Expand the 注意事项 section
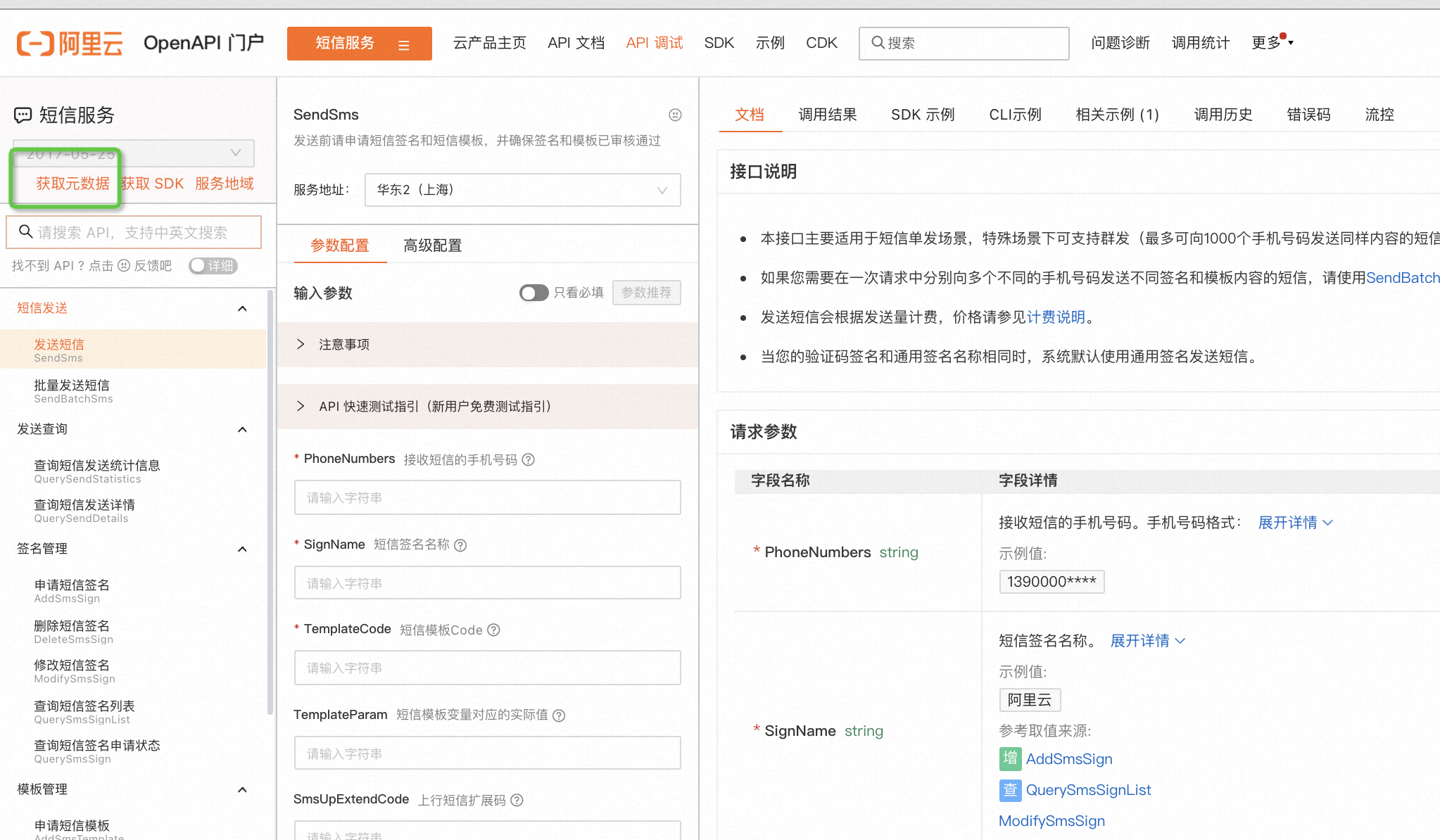The width and height of the screenshot is (1440, 840). [487, 345]
